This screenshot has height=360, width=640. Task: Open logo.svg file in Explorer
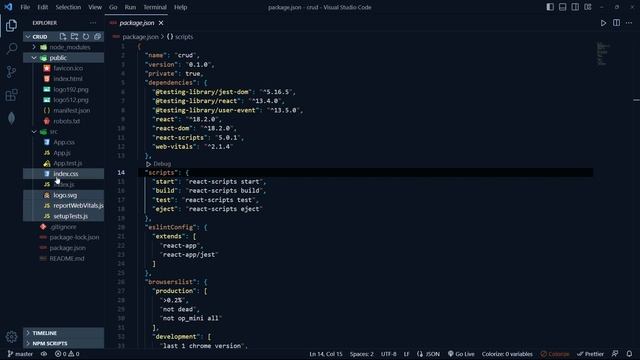point(65,195)
